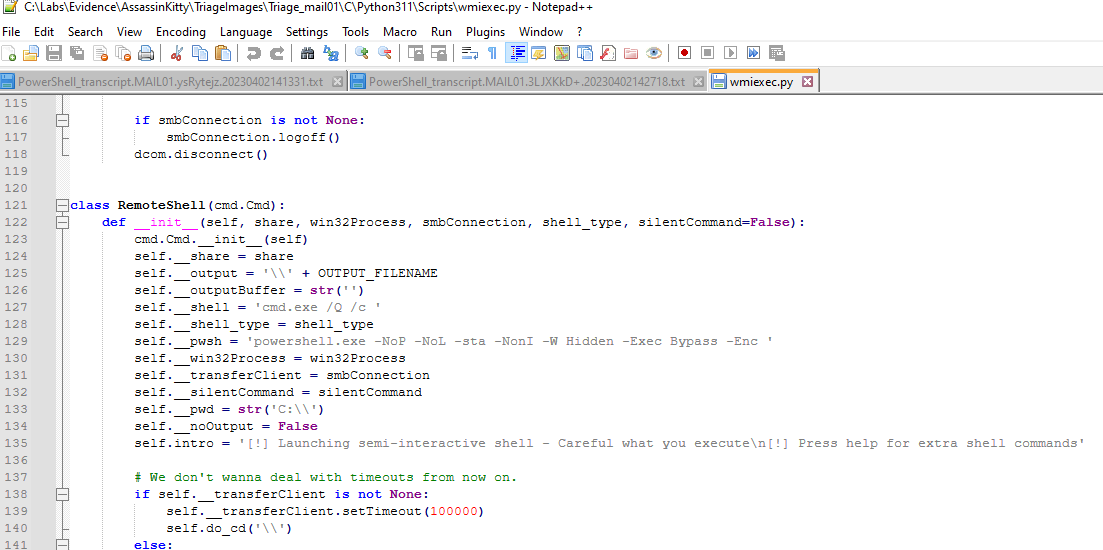The width and height of the screenshot is (1103, 550).
Task: Open the Macro menu
Action: click(400, 32)
